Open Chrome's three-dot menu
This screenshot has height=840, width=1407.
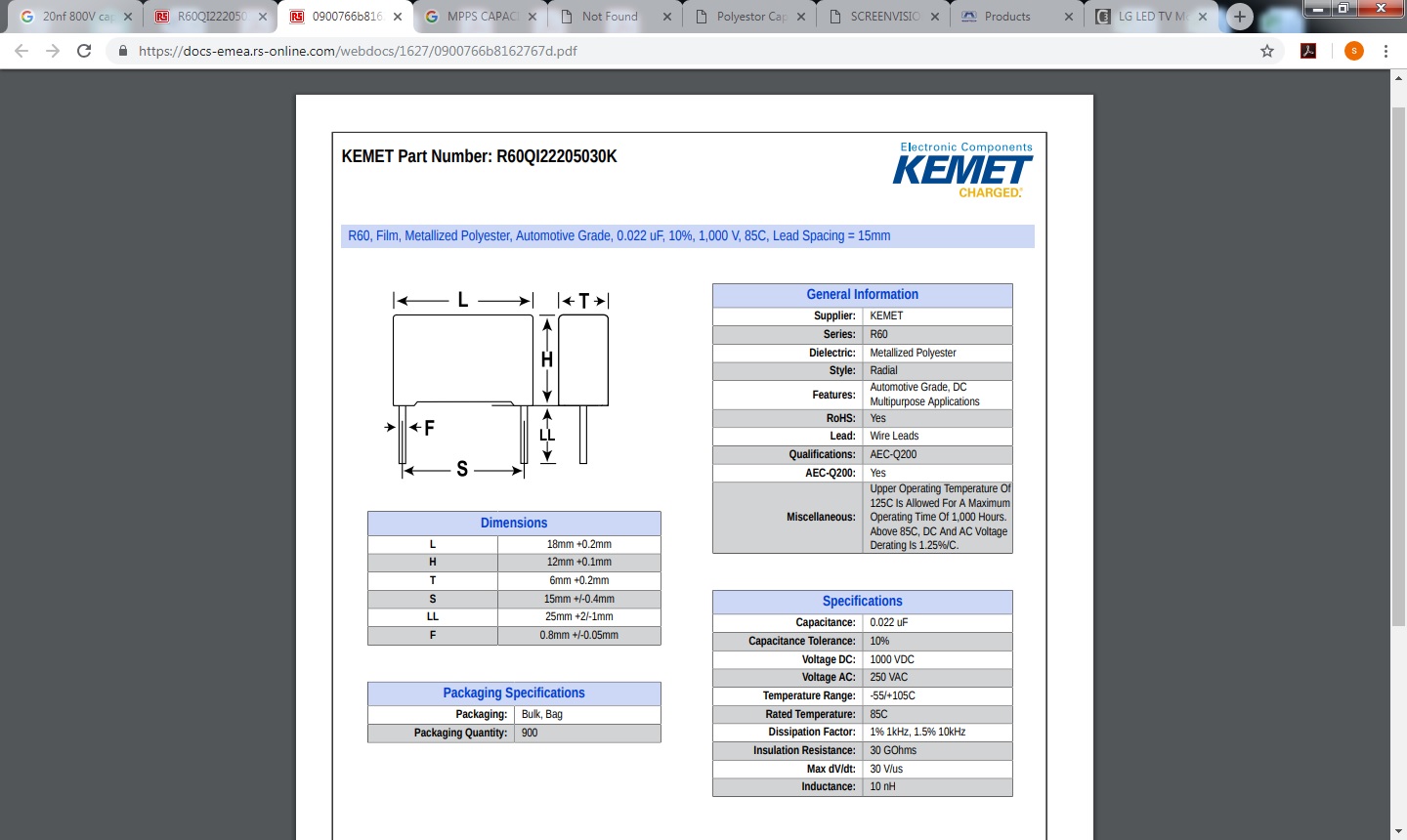[1386, 51]
